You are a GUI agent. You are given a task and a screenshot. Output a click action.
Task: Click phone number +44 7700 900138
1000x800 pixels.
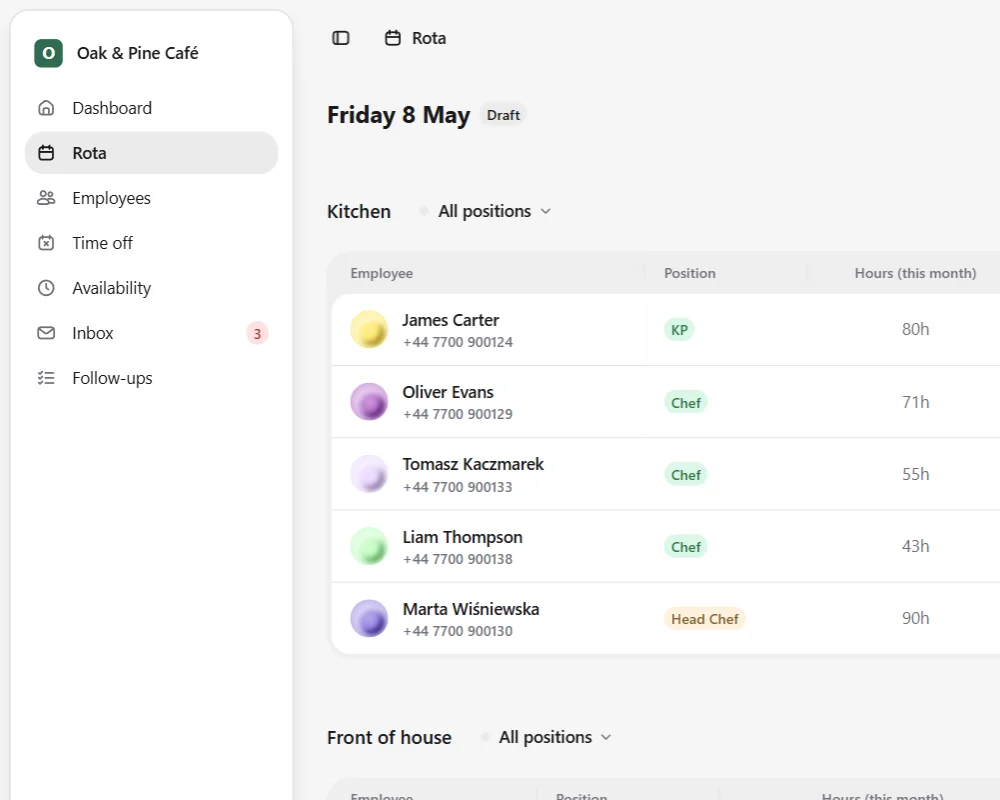tap(457, 559)
